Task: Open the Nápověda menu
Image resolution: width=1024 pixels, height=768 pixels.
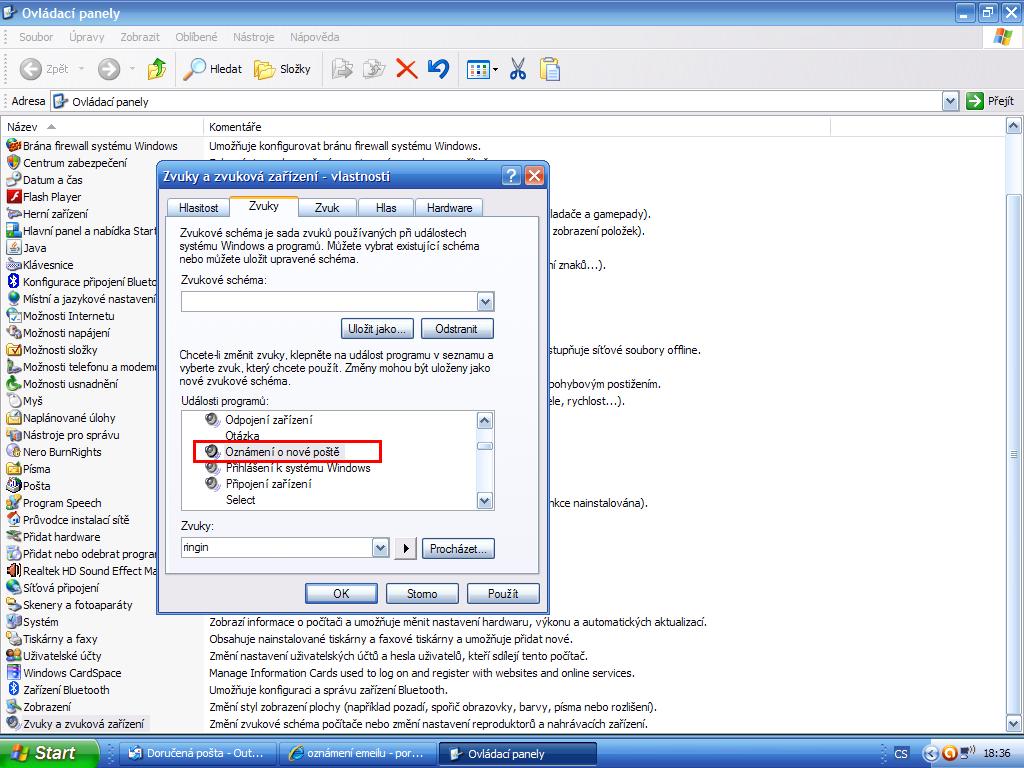Action: [x=315, y=37]
